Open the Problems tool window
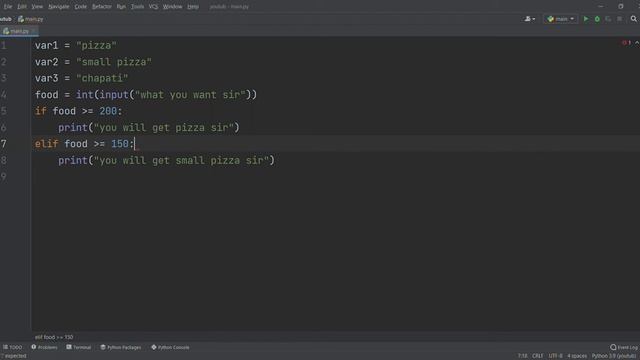Image resolution: width=640 pixels, height=360 pixels. (x=44, y=347)
